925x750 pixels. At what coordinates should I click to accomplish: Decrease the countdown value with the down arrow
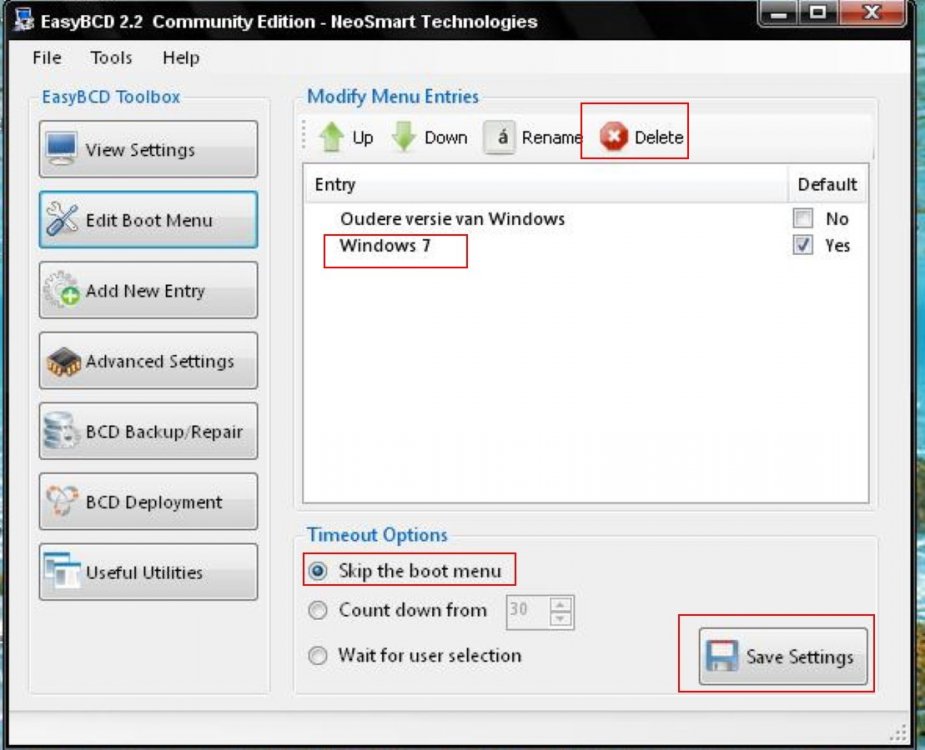560,619
